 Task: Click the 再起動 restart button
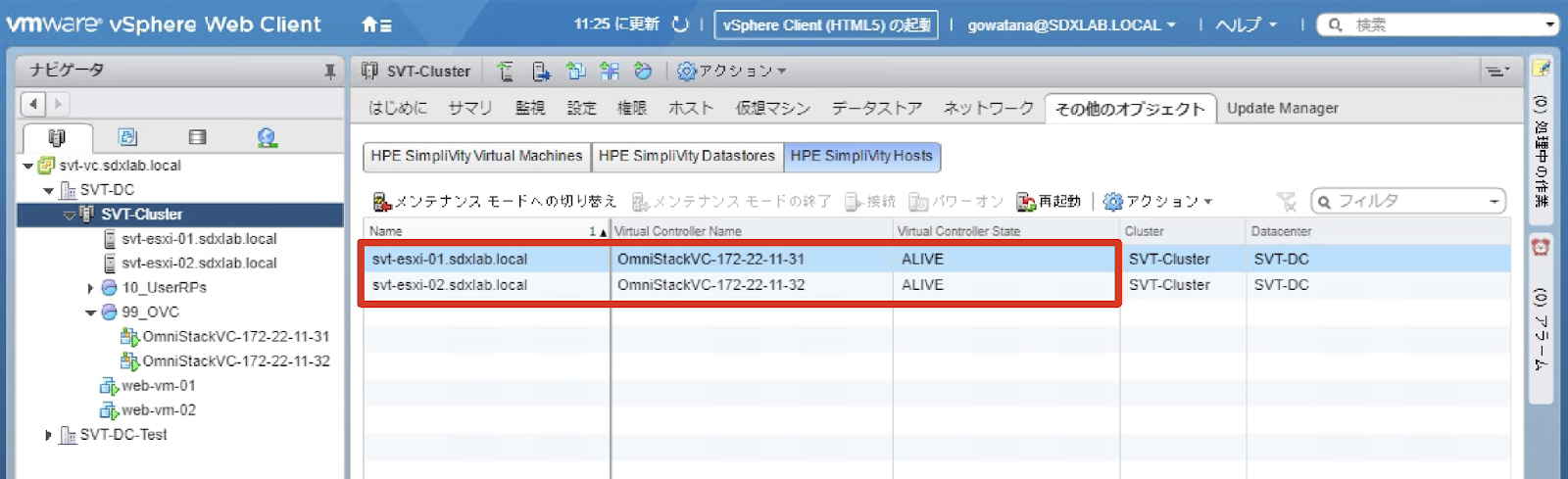[x=1048, y=202]
